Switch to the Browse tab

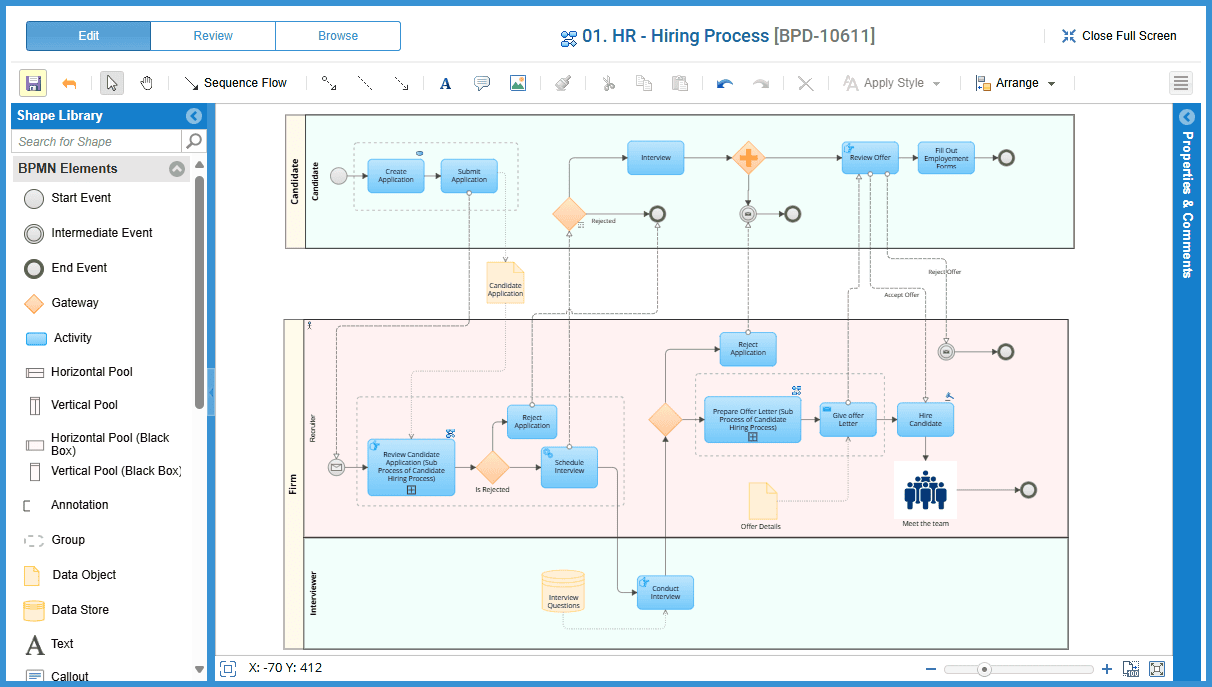tap(338, 36)
